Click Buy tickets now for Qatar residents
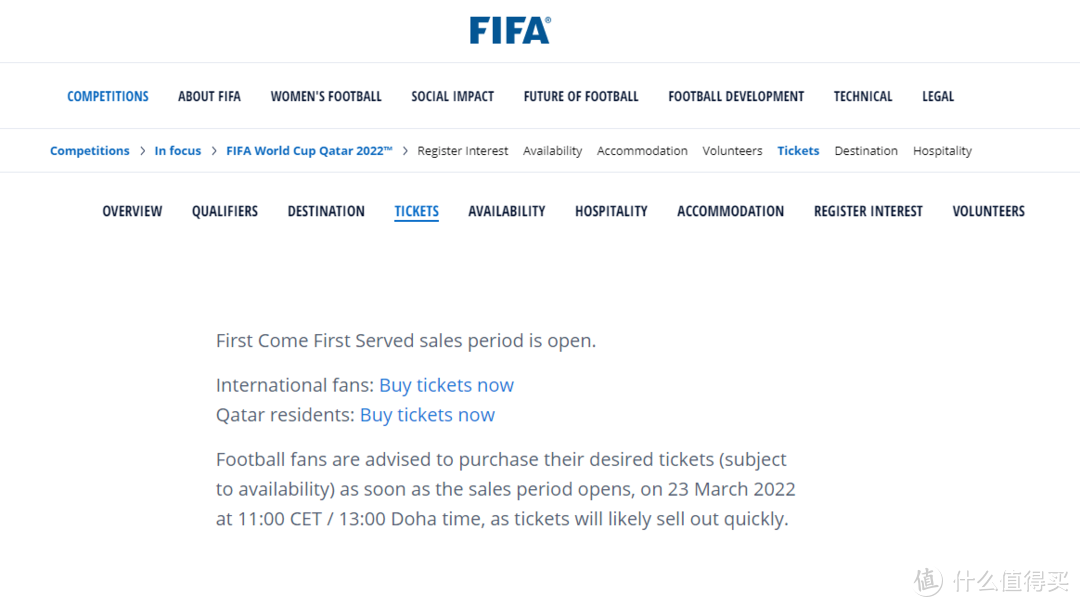Viewport: 1080px width, 607px height. point(427,415)
